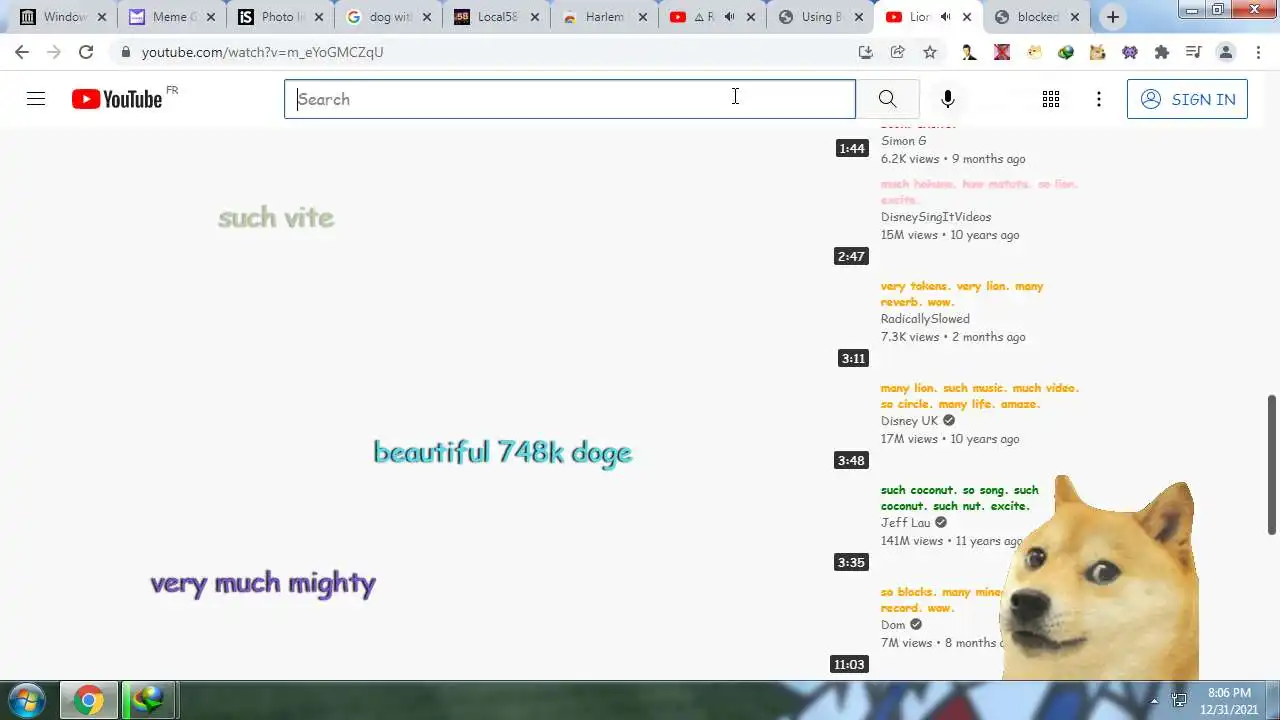Go to YouTube home via the logo

coord(117,99)
